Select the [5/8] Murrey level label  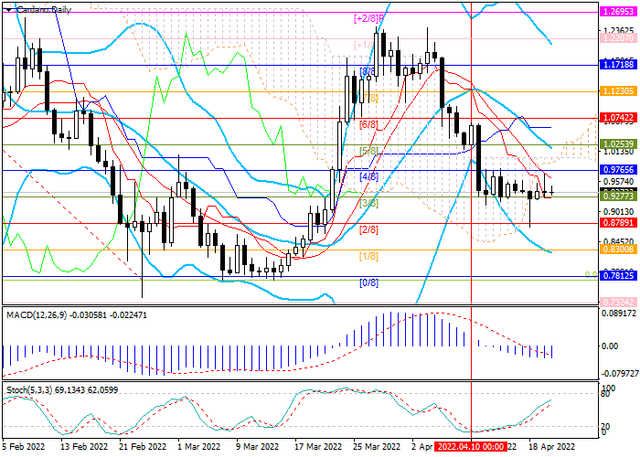(x=369, y=151)
